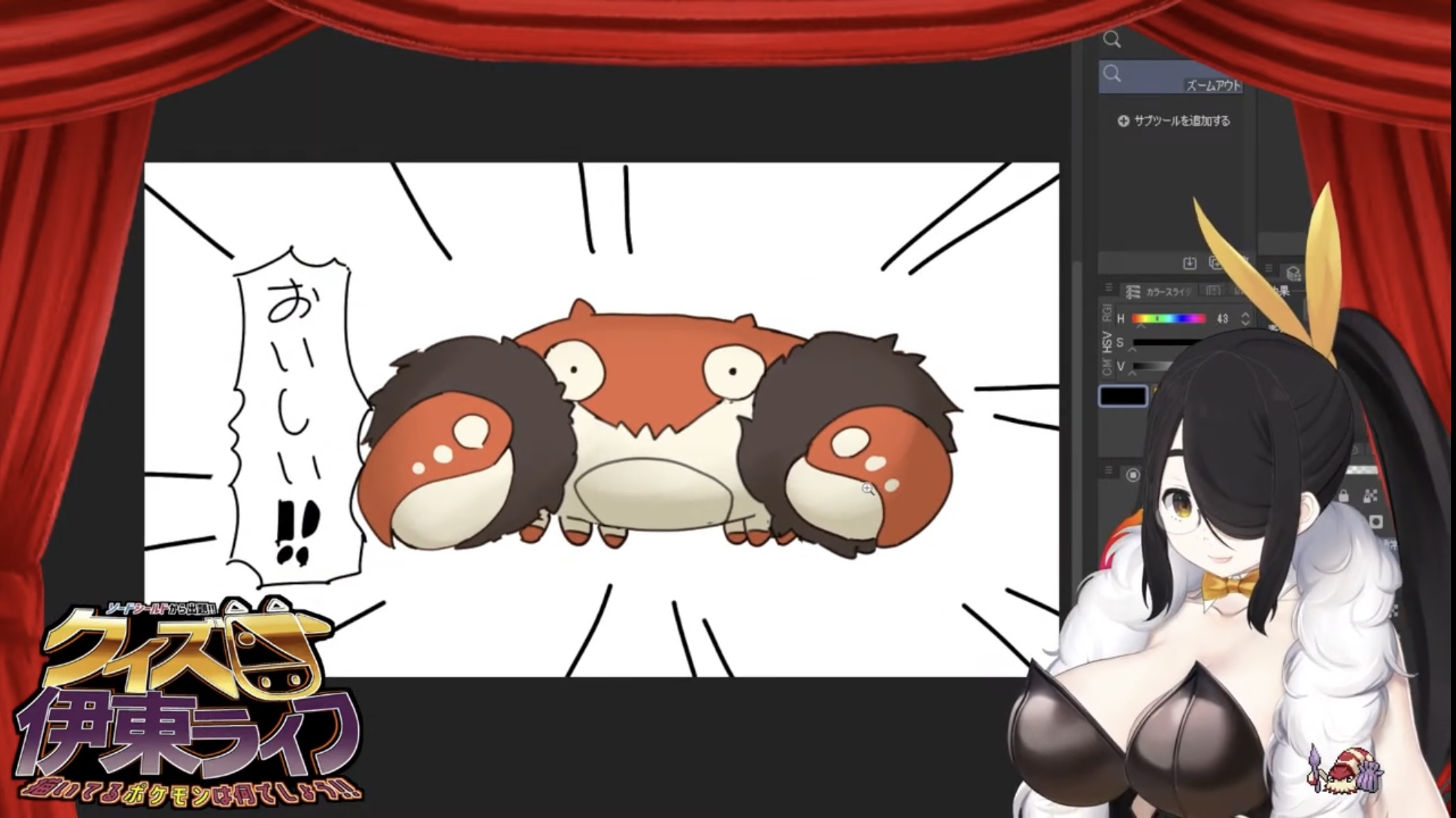
Task: Open the color slider panel menu
Action: point(1108,287)
